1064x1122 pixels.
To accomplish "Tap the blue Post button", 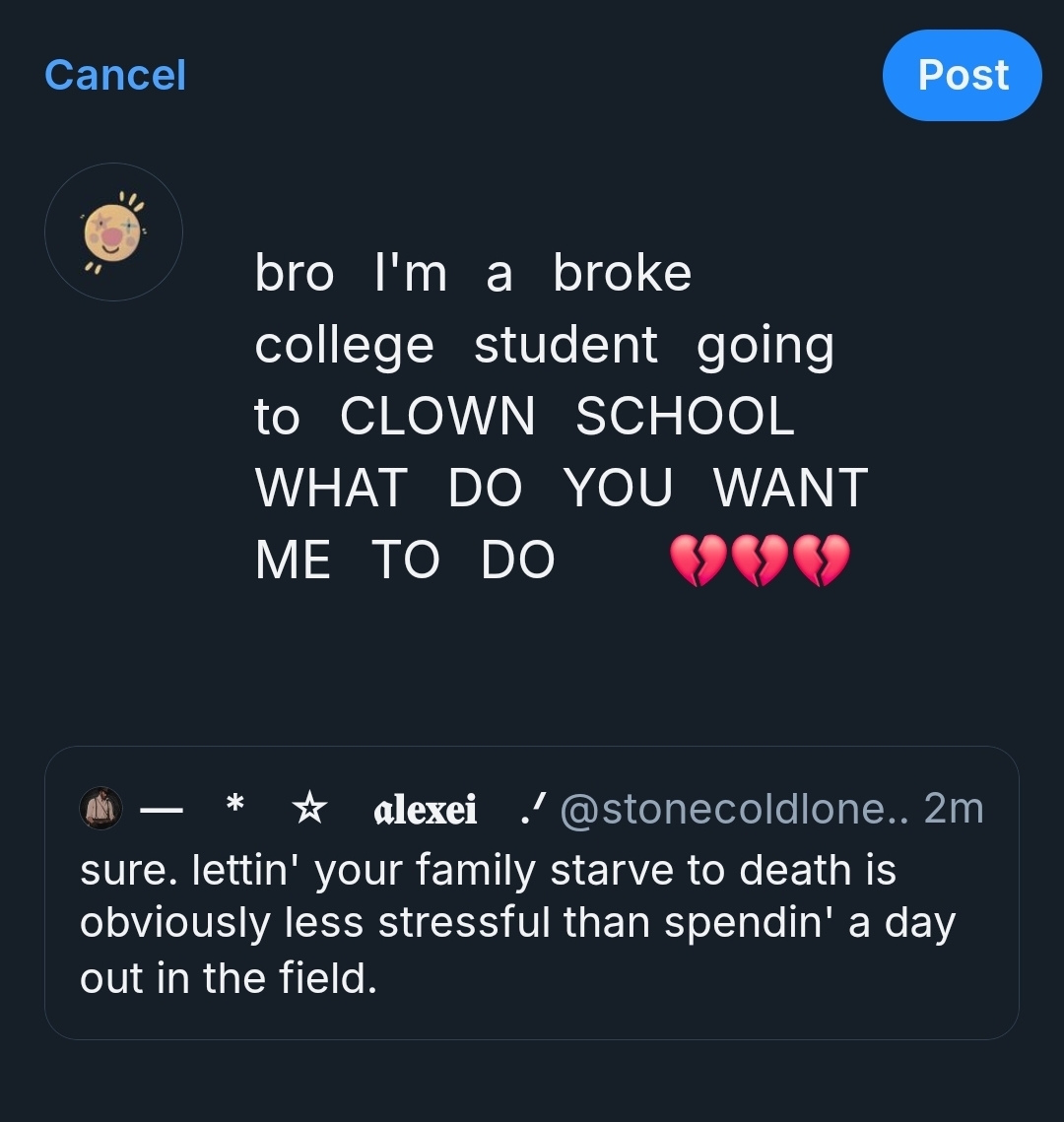I will 962,75.
